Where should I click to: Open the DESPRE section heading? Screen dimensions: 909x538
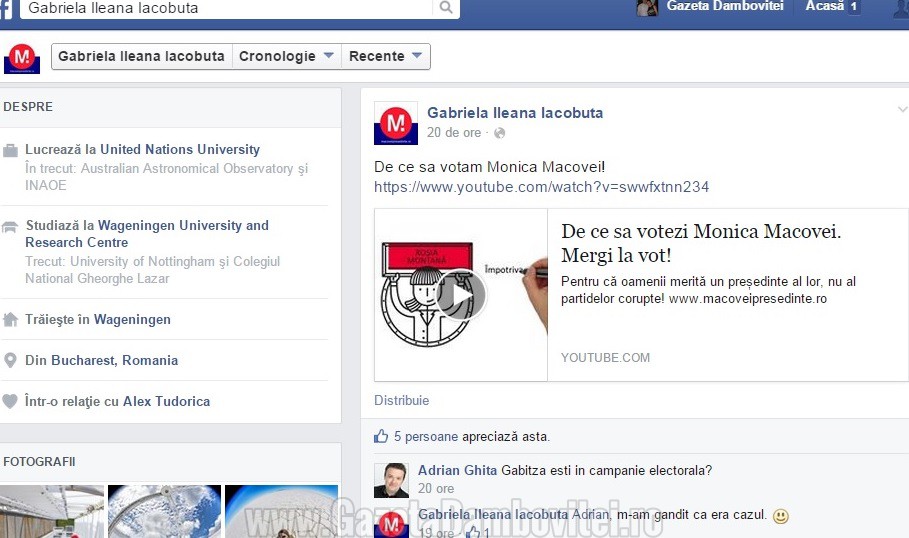28,107
